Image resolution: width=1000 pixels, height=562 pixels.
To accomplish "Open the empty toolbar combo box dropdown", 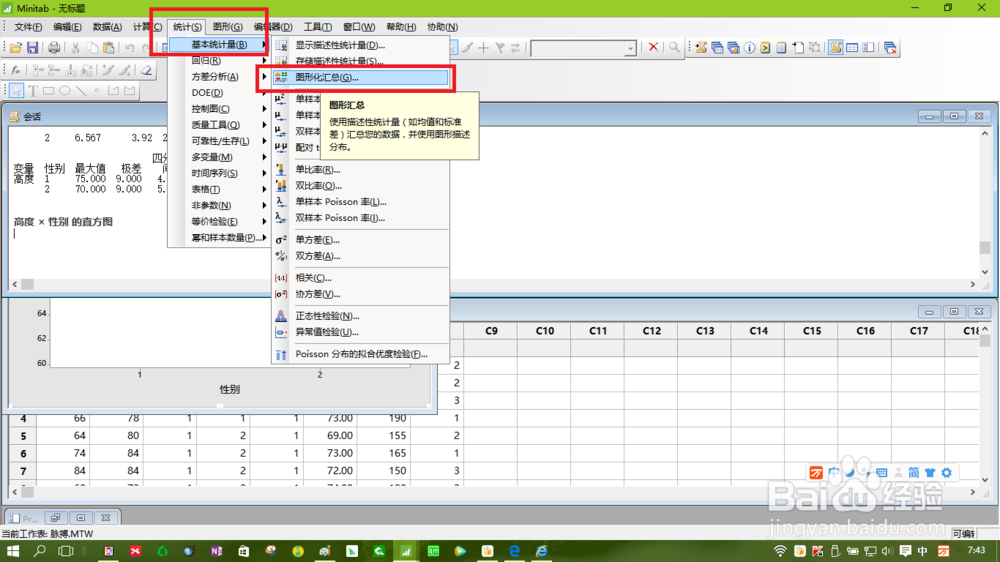I will 629,48.
